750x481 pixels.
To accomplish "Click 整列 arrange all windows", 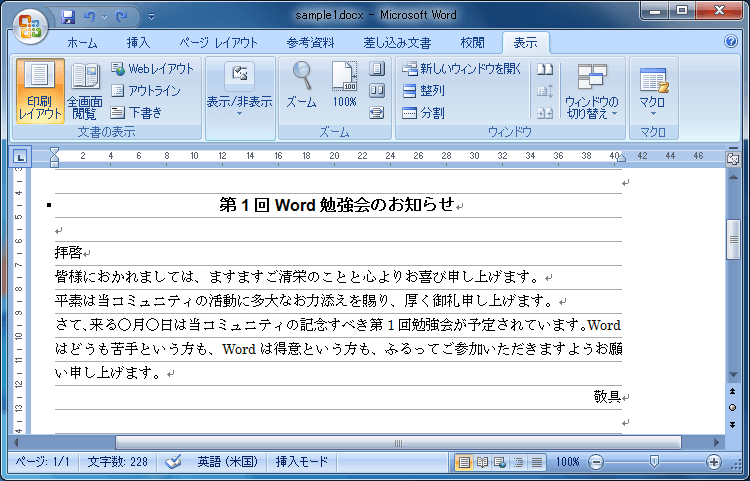I will coord(423,90).
